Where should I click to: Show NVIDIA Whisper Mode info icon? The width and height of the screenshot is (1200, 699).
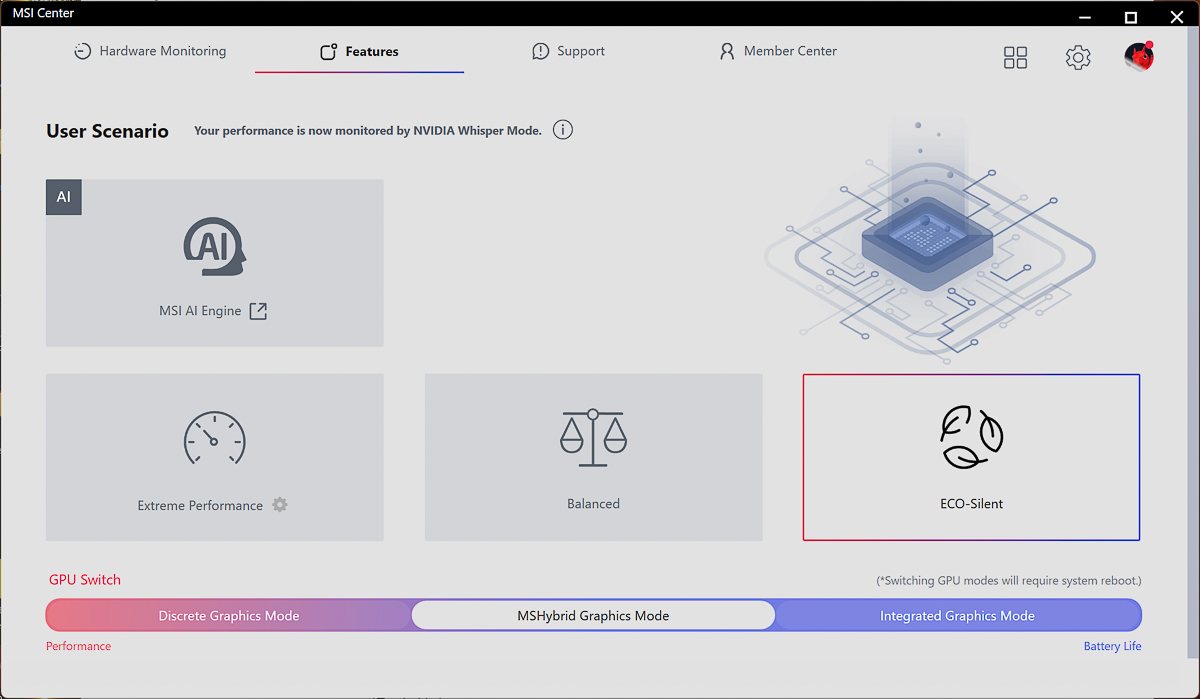coord(563,130)
